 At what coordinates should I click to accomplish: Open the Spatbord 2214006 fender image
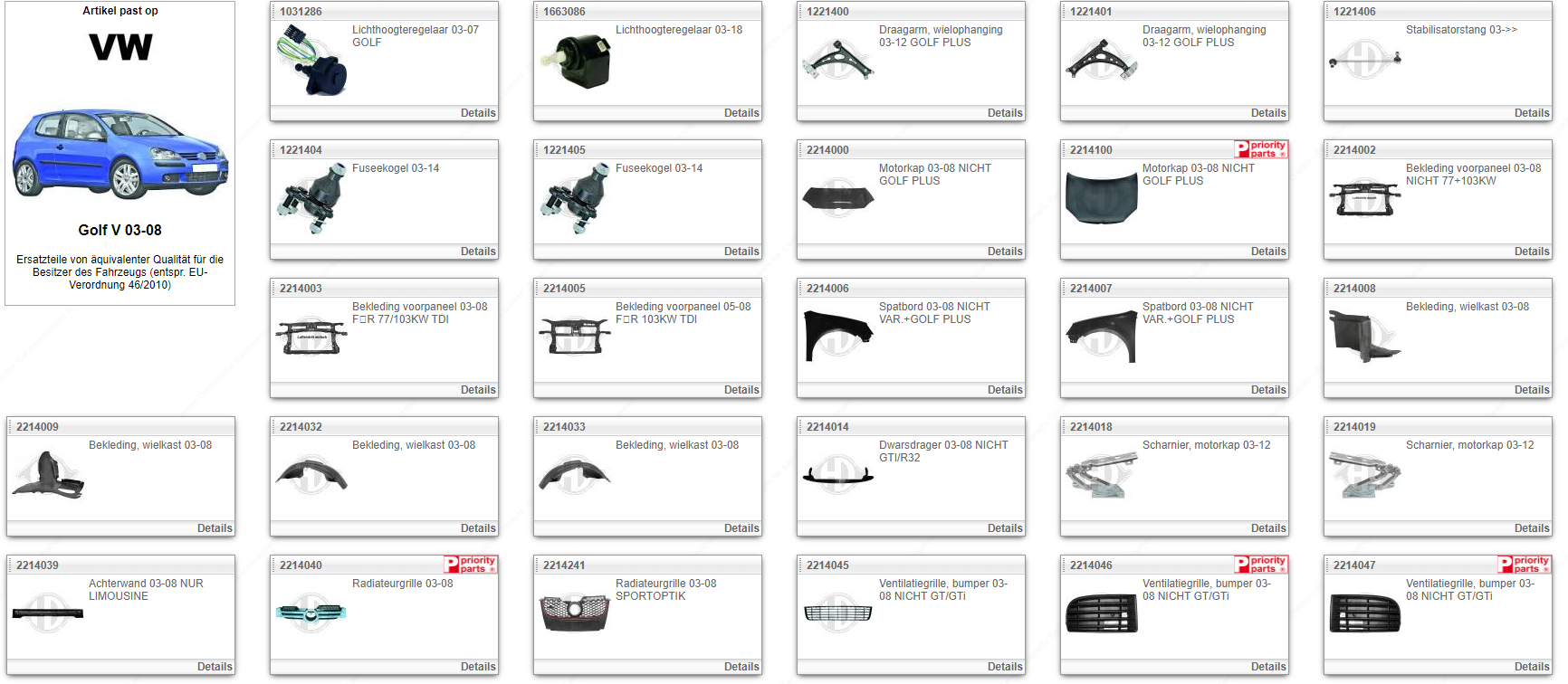click(837, 336)
